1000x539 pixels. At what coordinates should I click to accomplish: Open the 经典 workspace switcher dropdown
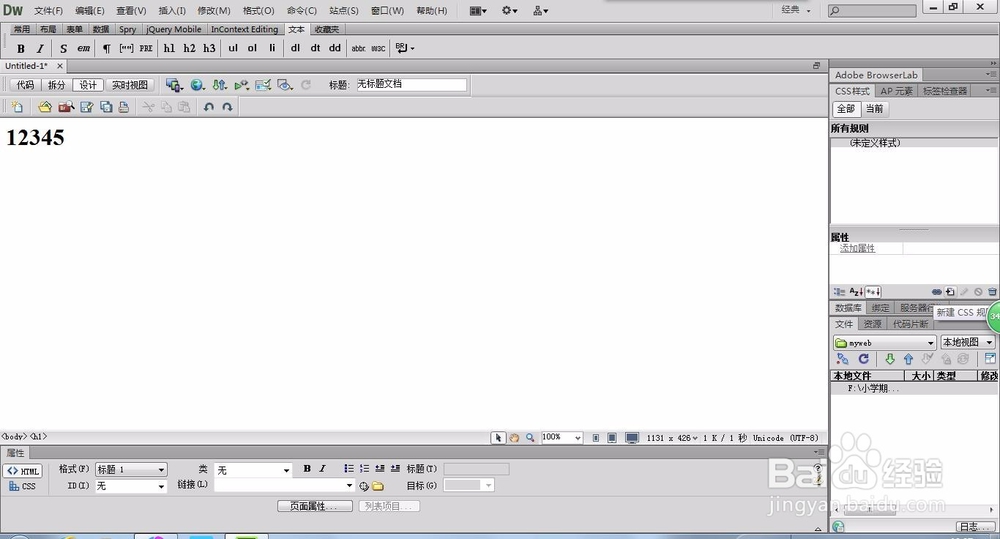coord(796,10)
